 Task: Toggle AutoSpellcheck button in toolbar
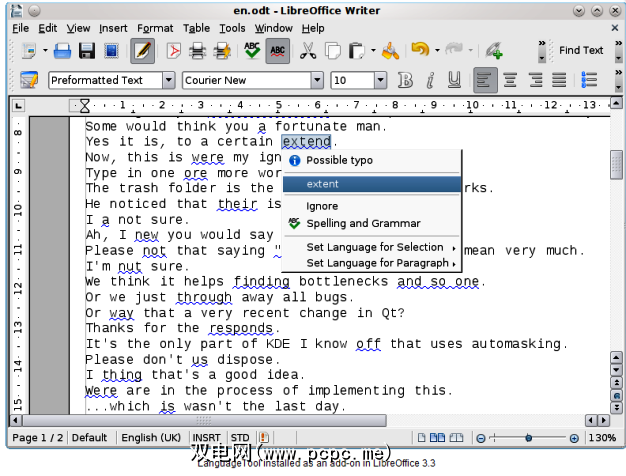pos(278,50)
